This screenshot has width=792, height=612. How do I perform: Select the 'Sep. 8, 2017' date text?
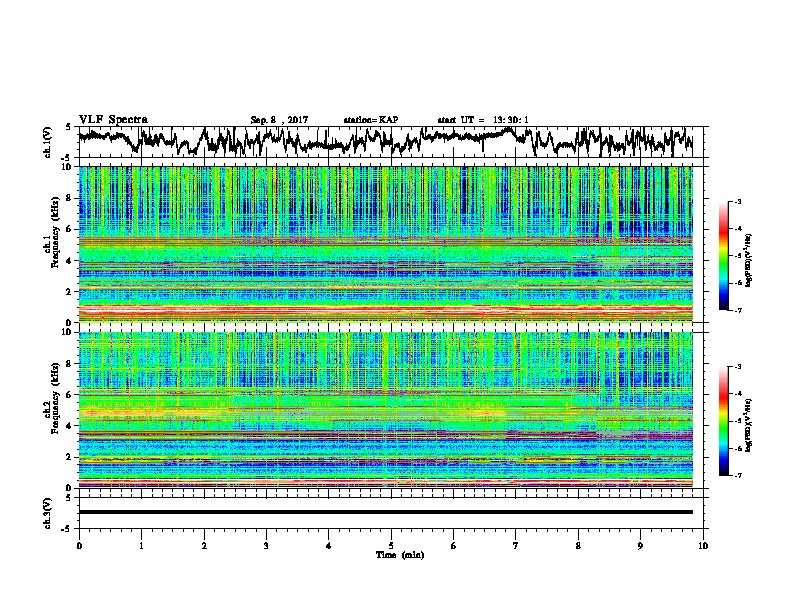point(279,120)
